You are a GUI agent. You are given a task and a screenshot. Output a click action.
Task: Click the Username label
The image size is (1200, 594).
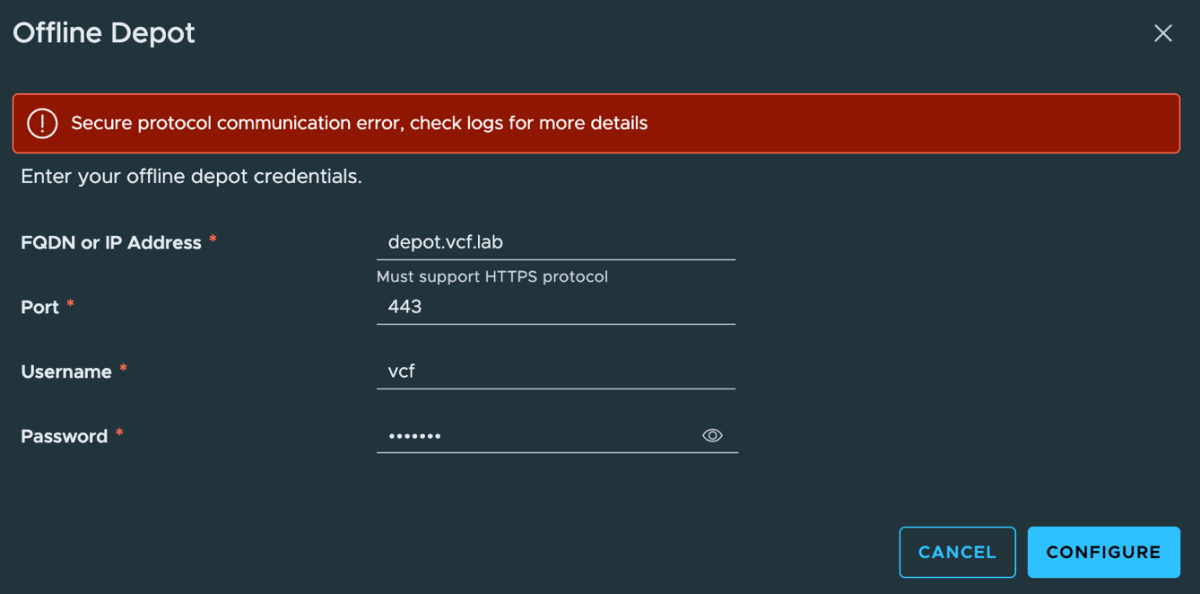[x=66, y=371]
